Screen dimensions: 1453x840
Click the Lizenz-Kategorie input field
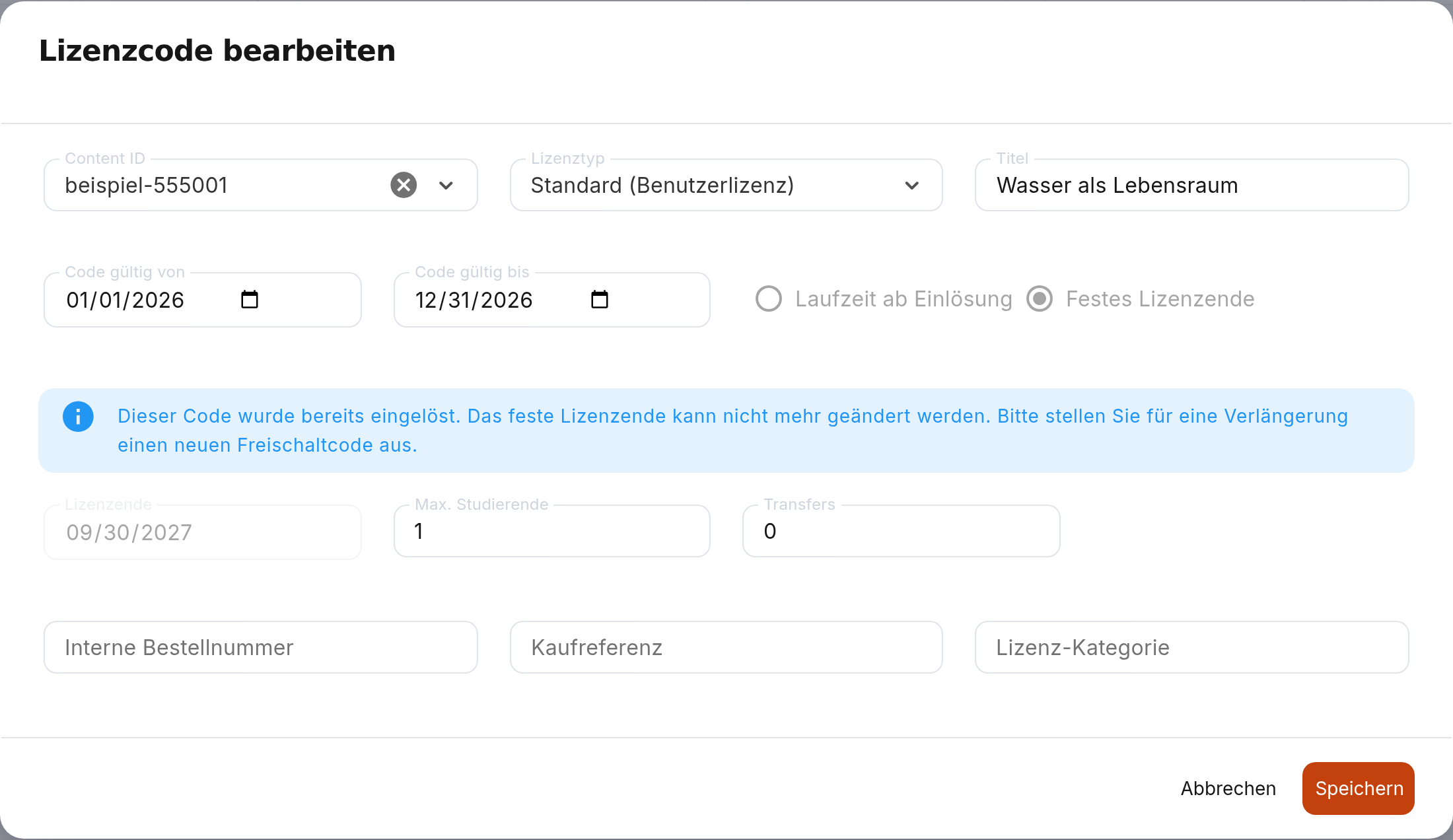1192,647
